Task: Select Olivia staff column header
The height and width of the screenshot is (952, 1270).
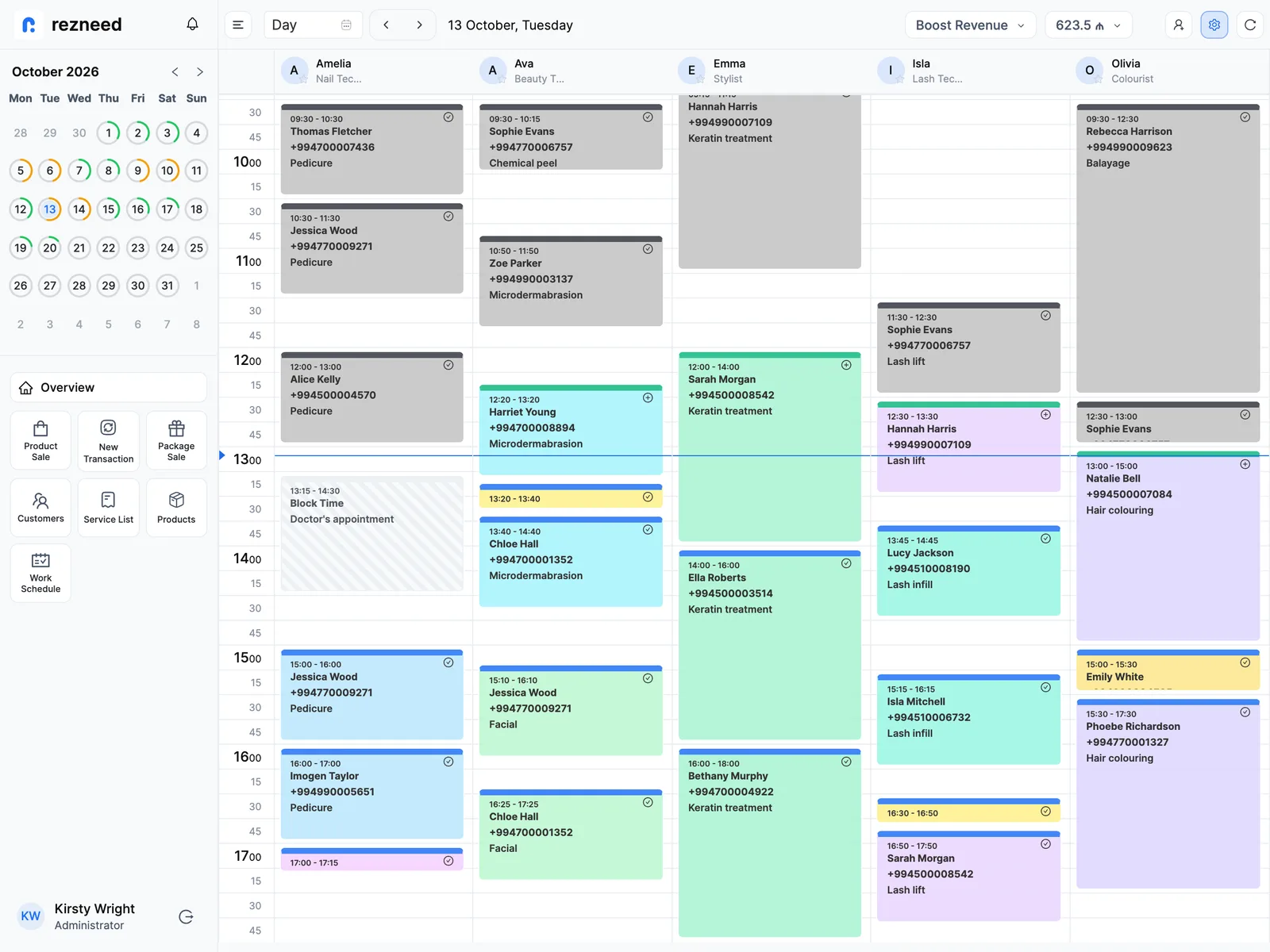Action: (1168, 71)
